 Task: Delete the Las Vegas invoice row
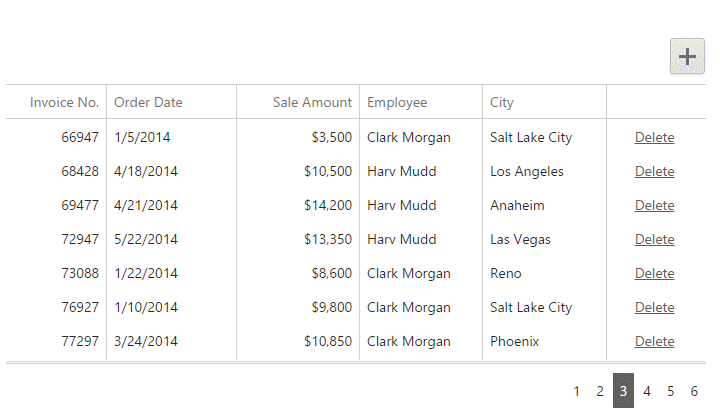654,239
